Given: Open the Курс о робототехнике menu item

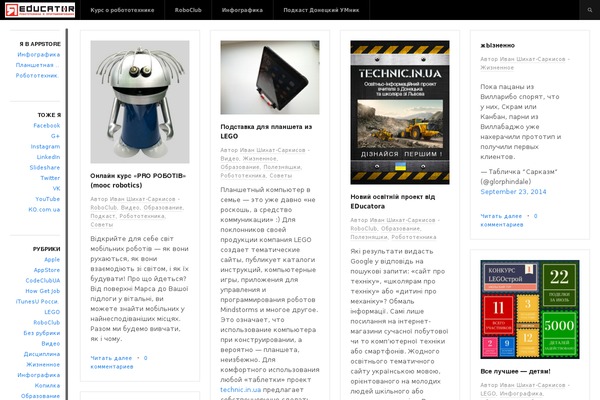Looking at the screenshot, I should tap(122, 10).
